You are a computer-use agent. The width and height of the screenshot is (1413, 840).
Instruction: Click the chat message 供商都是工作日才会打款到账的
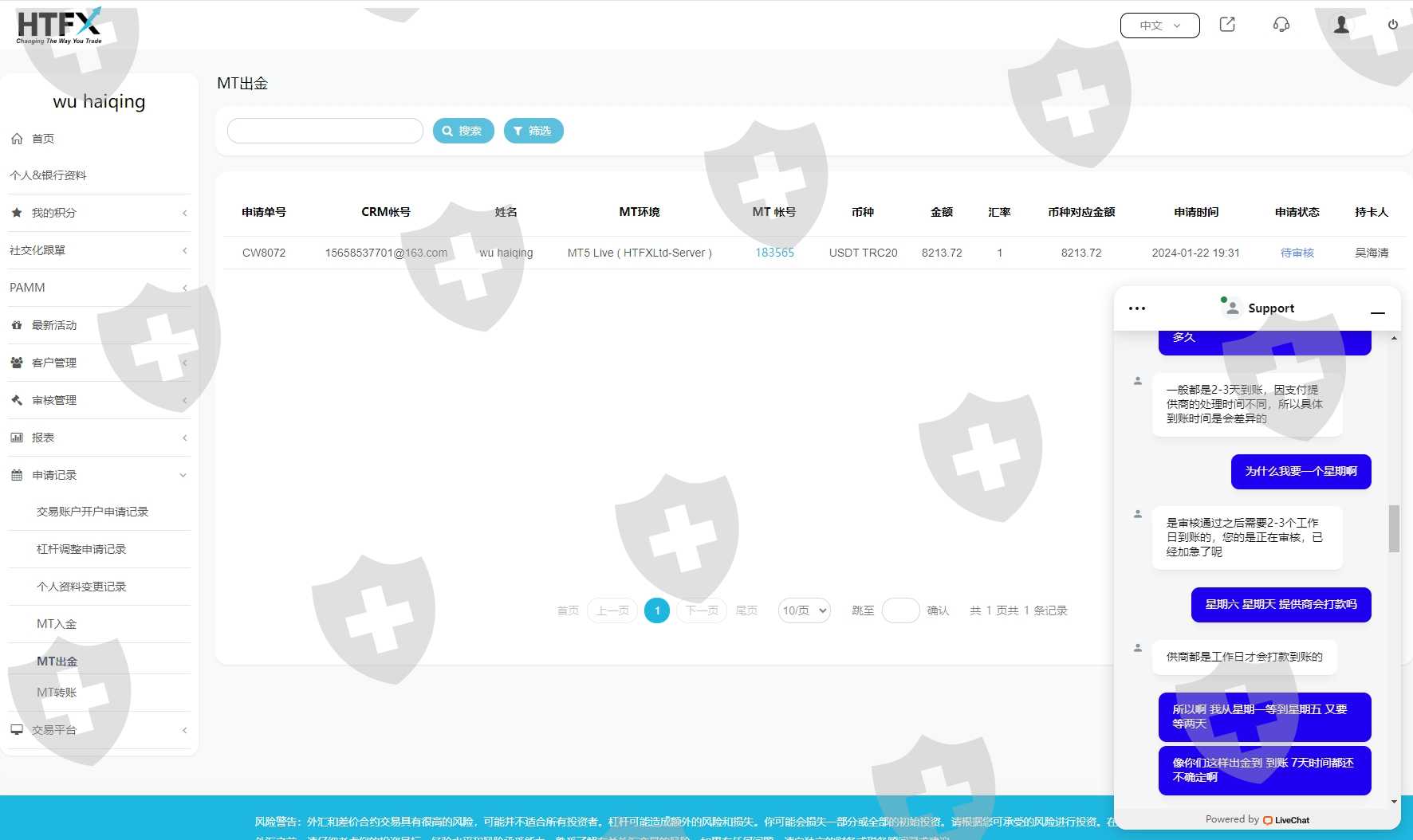[x=1245, y=657]
